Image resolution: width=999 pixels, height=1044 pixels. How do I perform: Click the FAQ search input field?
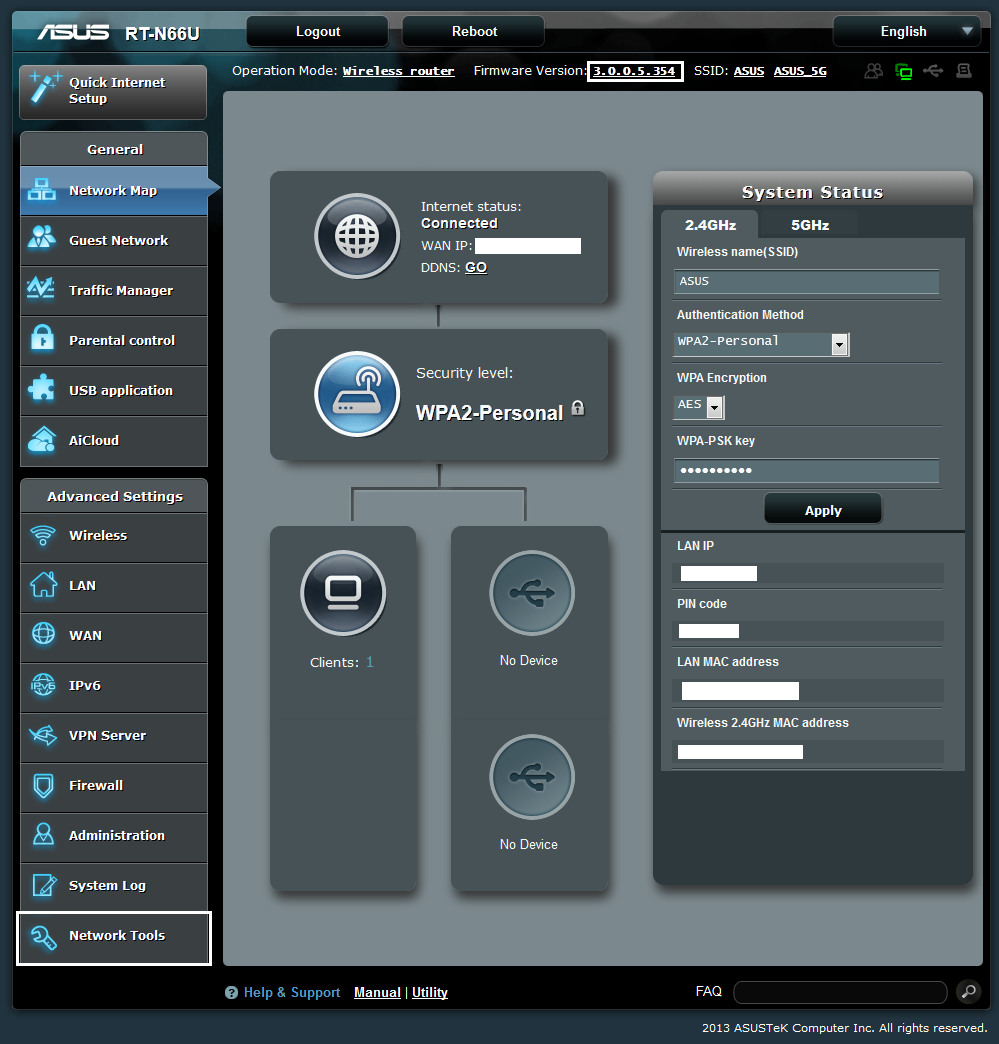click(840, 992)
